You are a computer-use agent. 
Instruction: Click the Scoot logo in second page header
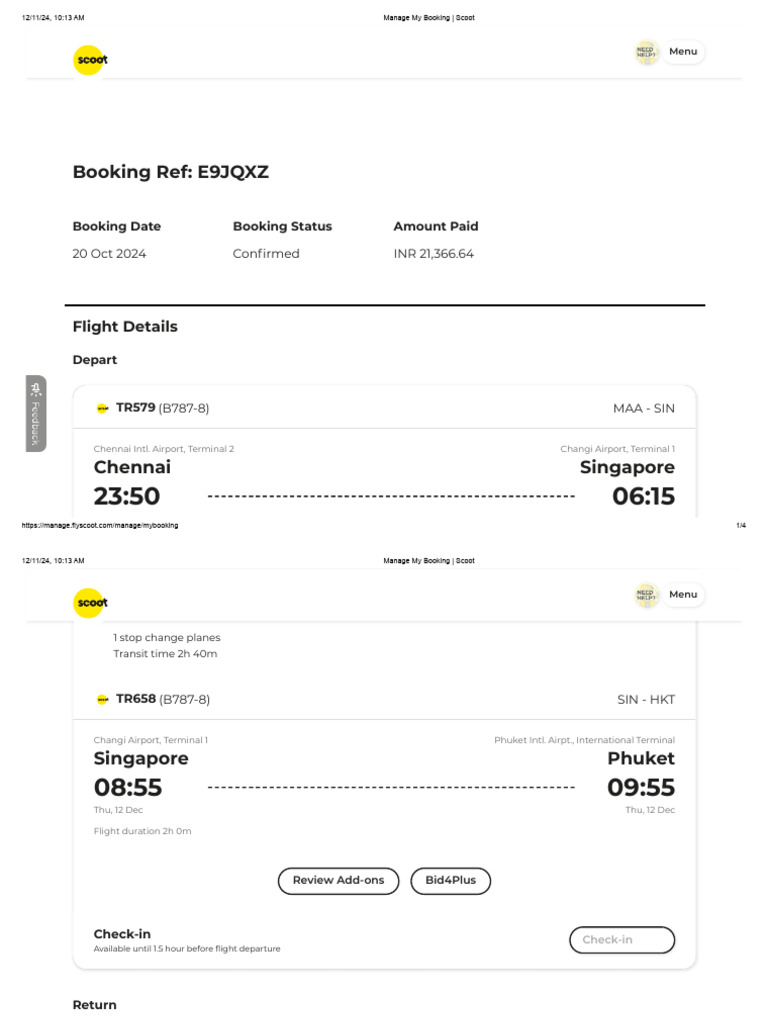pyautogui.click(x=90, y=603)
